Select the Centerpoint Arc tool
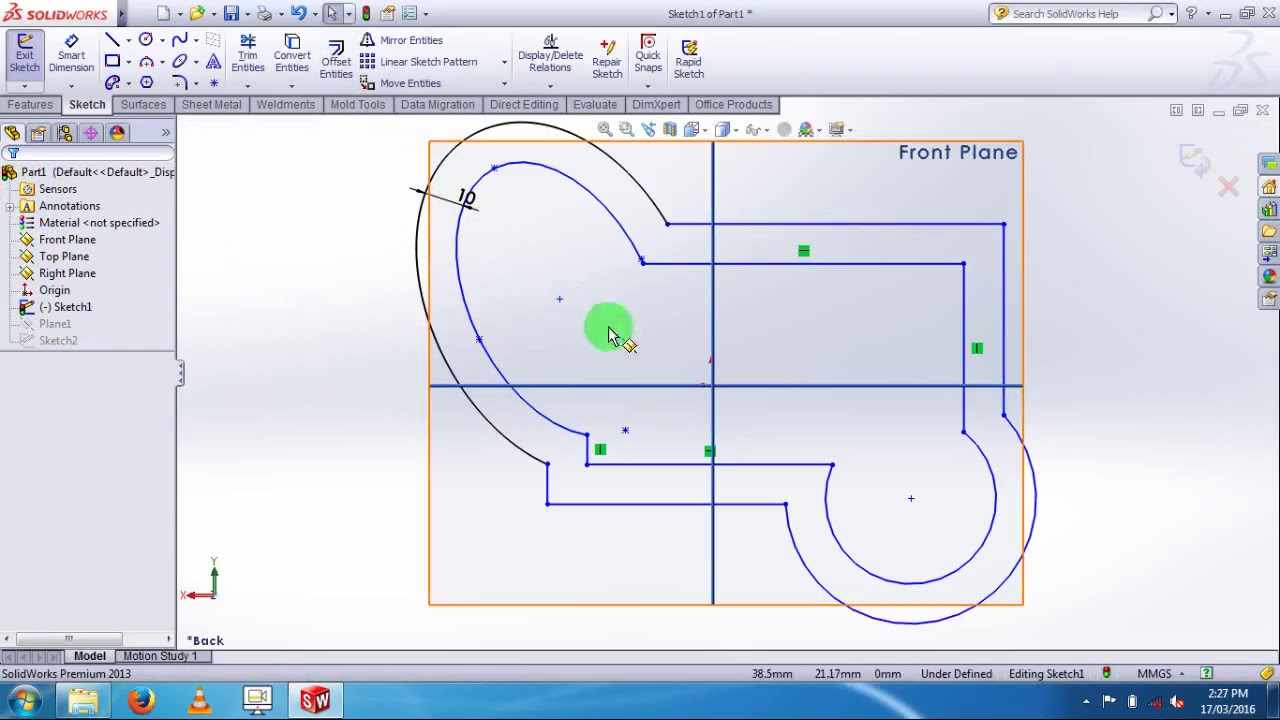The width and height of the screenshot is (1280, 720). (x=146, y=61)
